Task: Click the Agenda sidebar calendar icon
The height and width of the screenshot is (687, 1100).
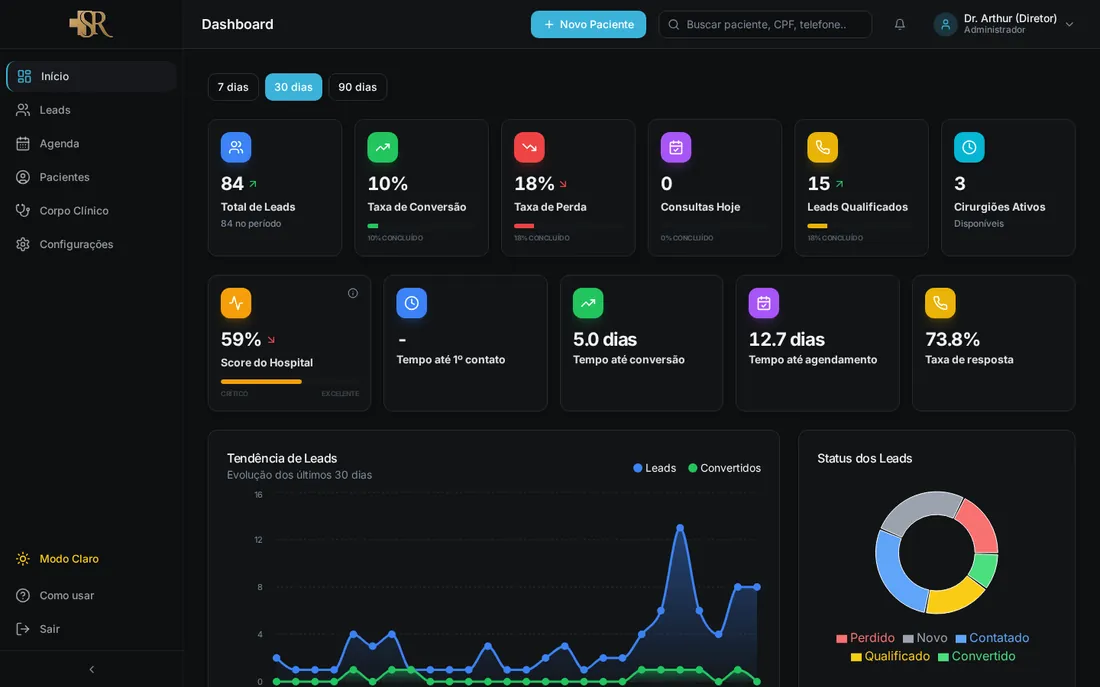Action: tap(23, 144)
